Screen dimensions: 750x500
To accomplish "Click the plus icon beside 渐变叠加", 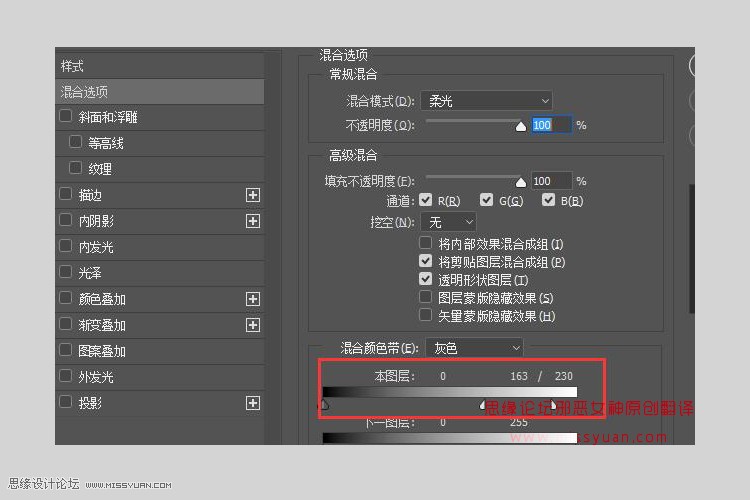I will [253, 325].
